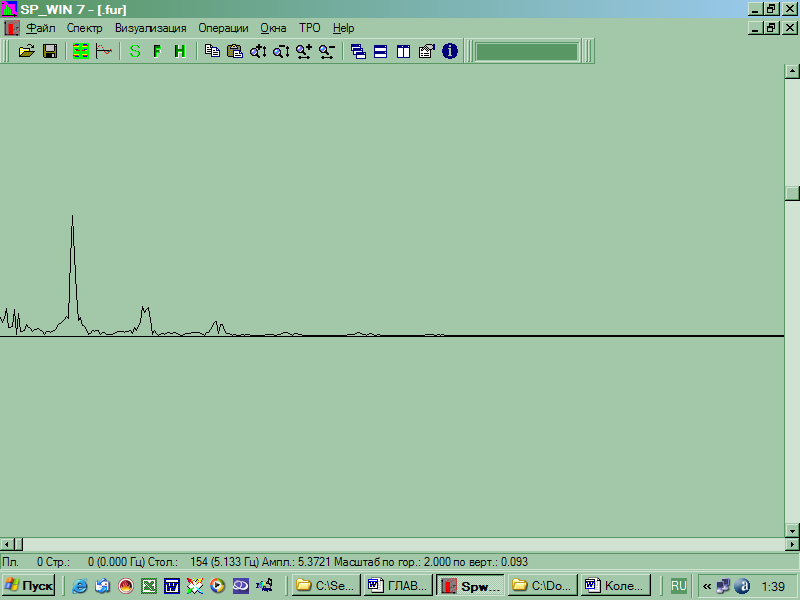The image size is (800, 600).
Task: Launch Excel from quick launch
Action: pos(149,586)
